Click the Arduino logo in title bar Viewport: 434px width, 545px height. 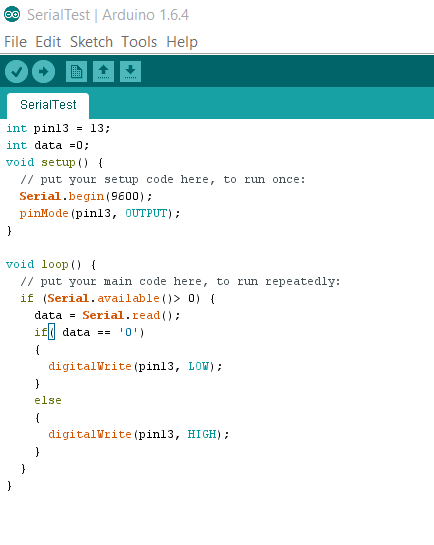[12, 14]
